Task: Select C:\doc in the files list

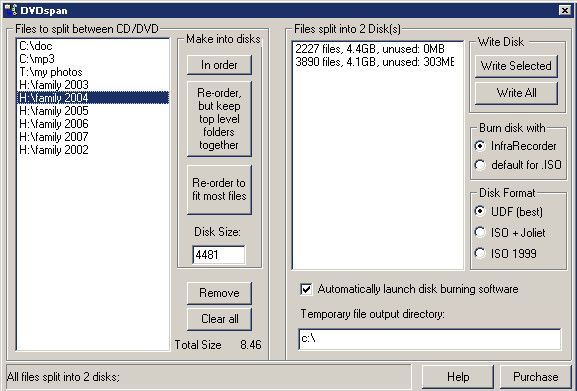Action: [92, 46]
